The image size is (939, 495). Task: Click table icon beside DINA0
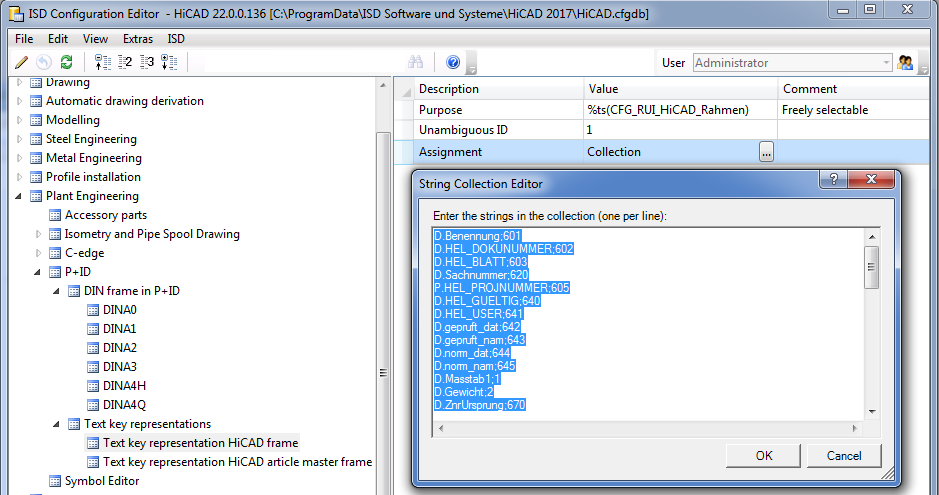(x=93, y=310)
